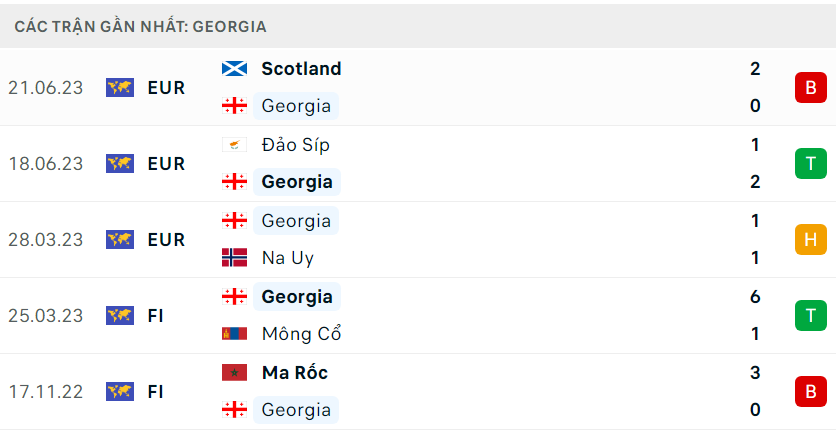Click the Scotland flag icon

(x=235, y=69)
